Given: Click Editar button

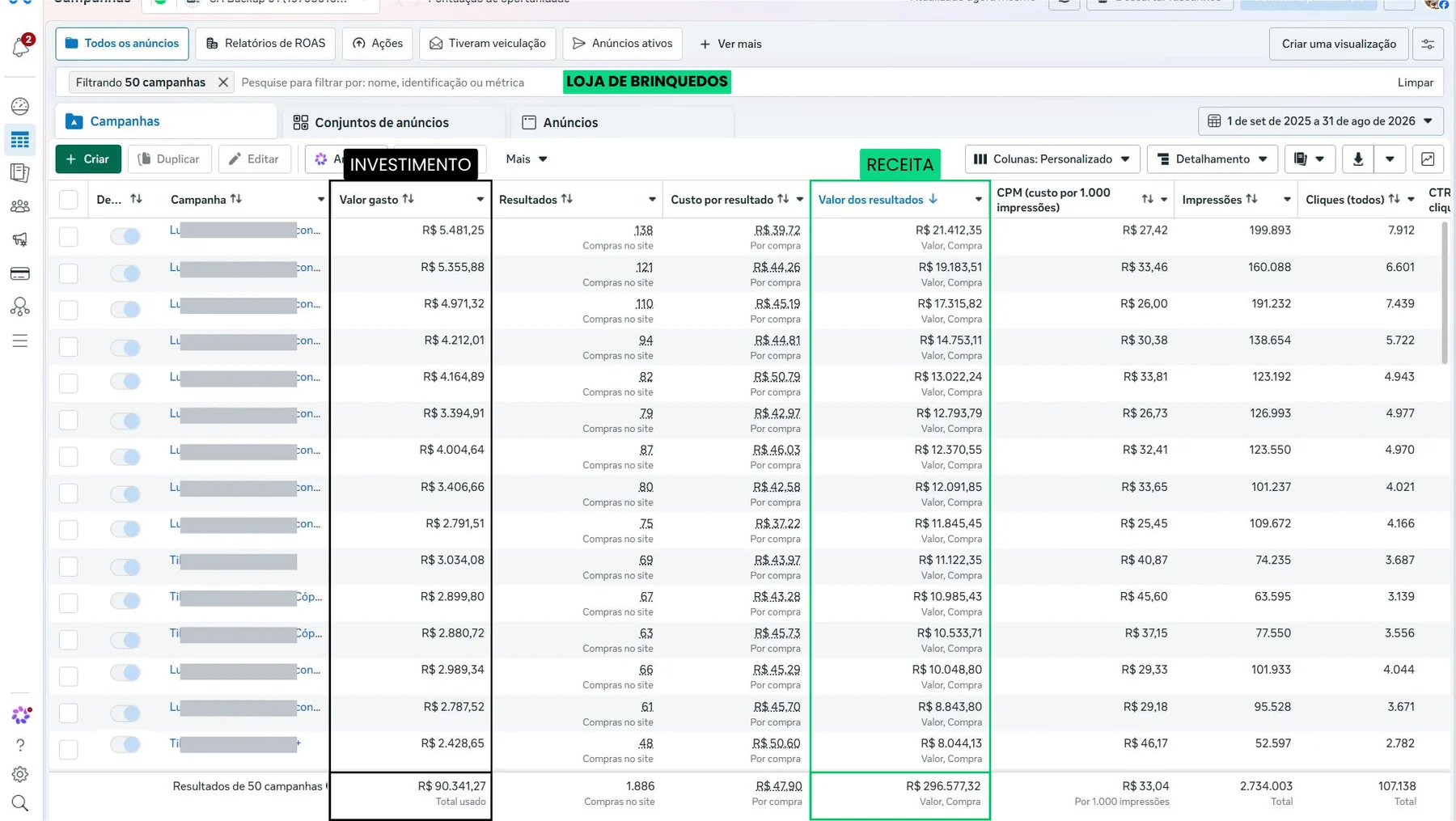Looking at the screenshot, I should point(254,159).
